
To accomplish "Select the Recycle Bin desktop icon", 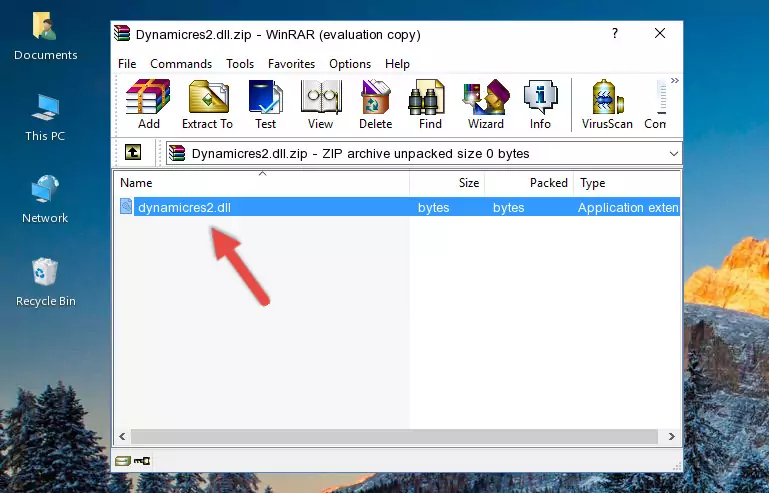I will 46,282.
